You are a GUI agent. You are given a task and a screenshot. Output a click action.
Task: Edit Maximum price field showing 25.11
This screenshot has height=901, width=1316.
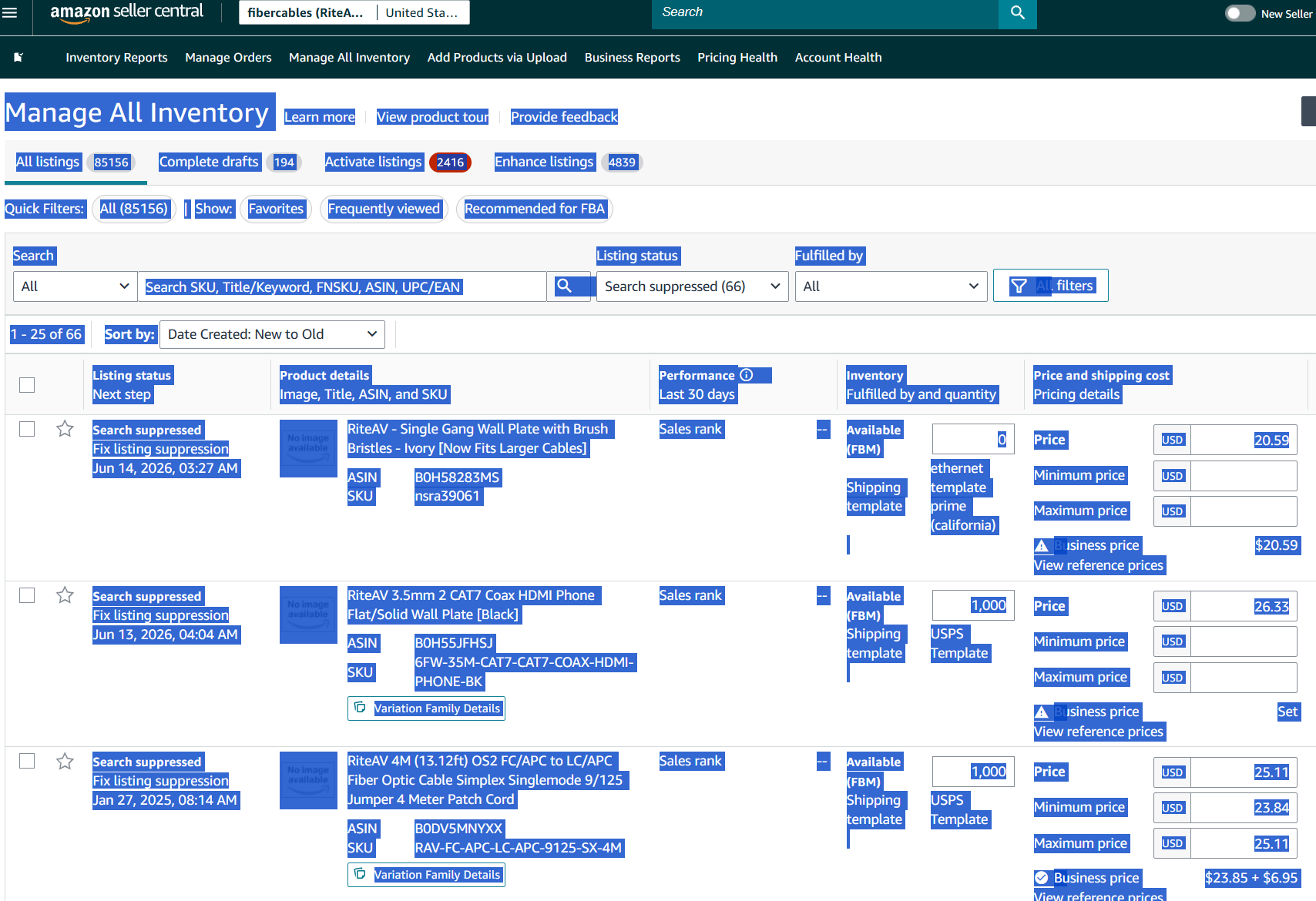click(1244, 843)
